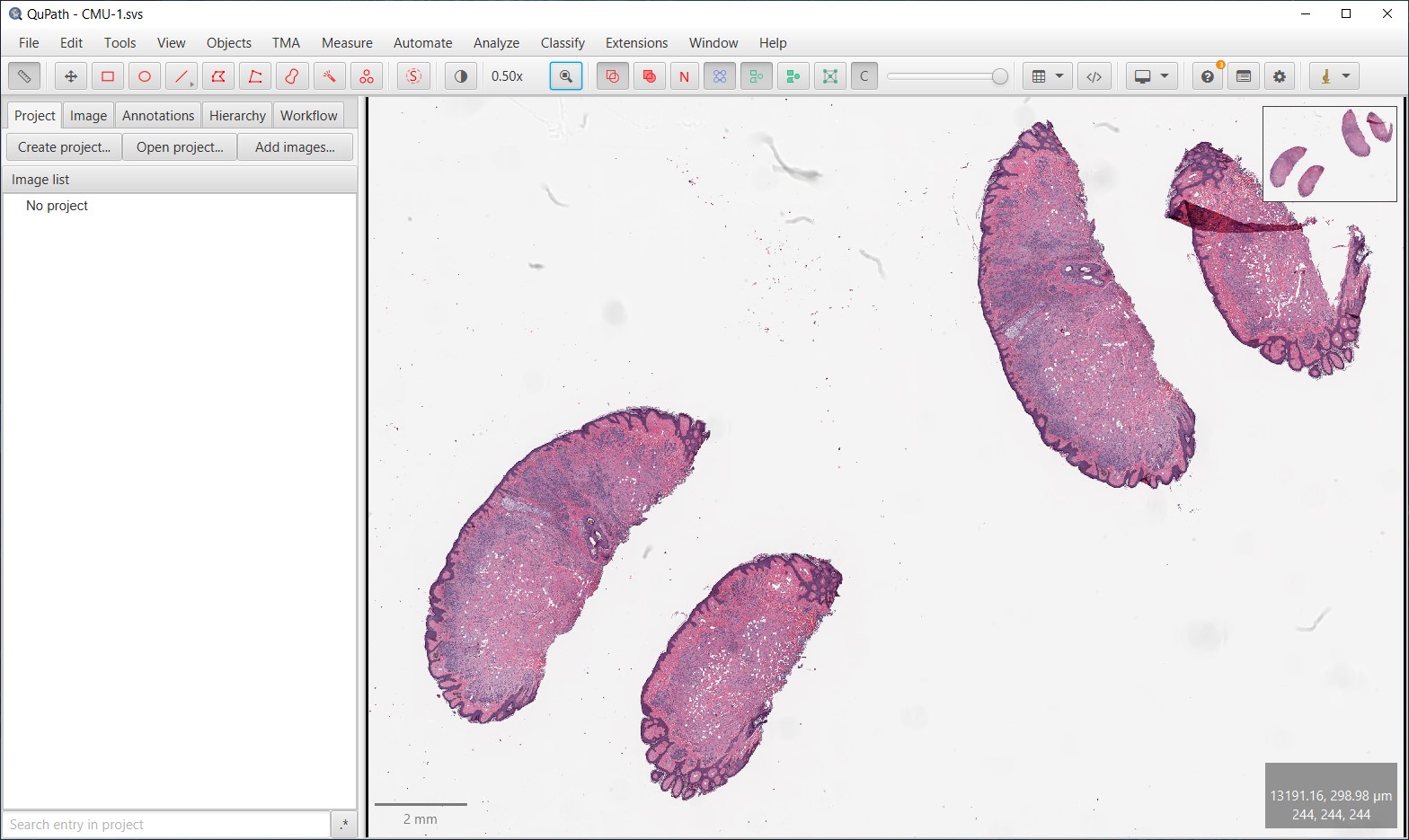Click the 0.50x magnification label
1409x840 pixels.
[508, 76]
